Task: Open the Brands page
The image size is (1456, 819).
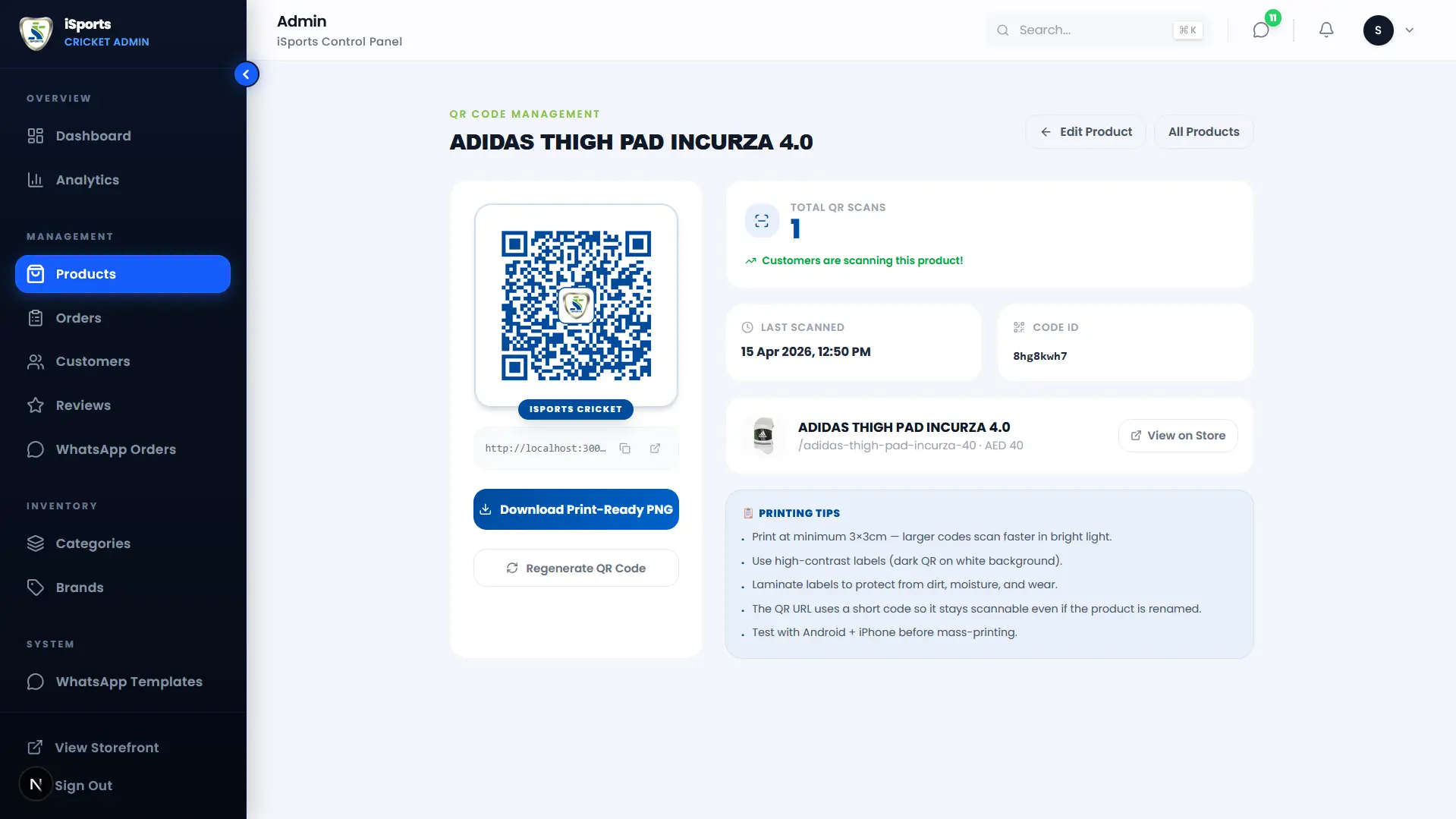Action: point(123,587)
